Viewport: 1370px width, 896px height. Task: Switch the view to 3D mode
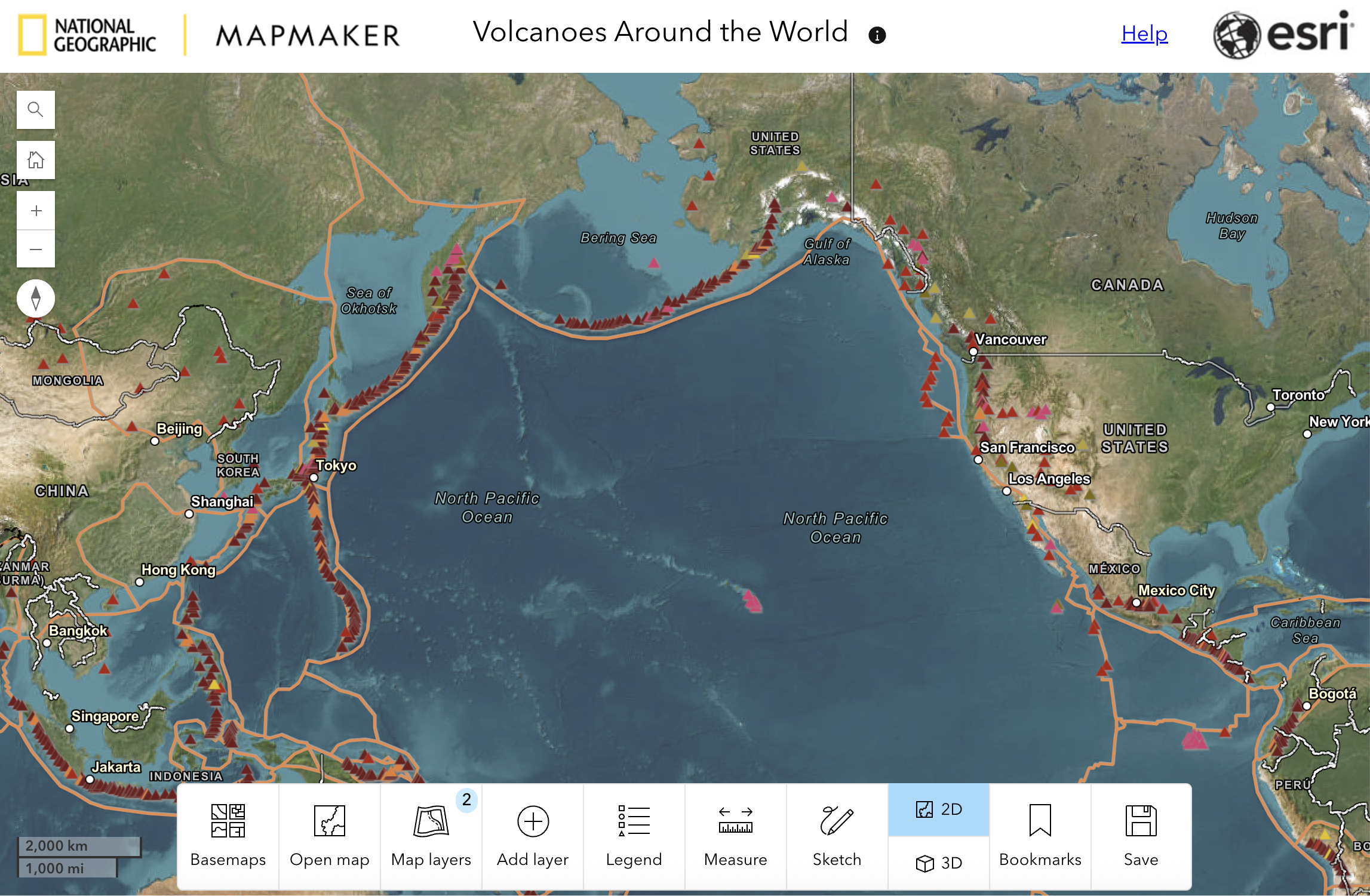(939, 863)
